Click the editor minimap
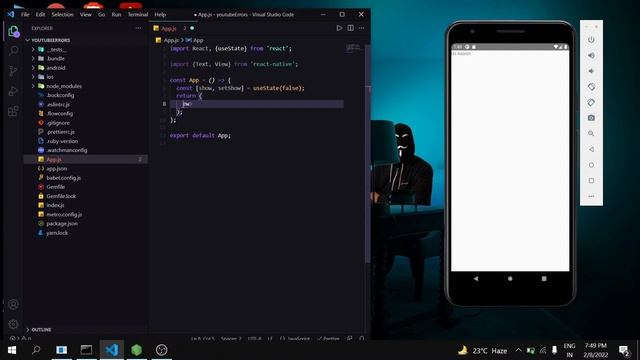 click(x=353, y=48)
